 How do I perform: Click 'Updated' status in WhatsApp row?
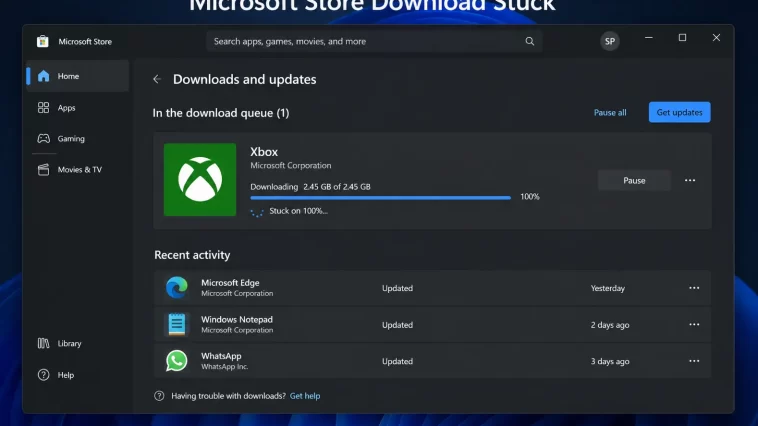(397, 361)
